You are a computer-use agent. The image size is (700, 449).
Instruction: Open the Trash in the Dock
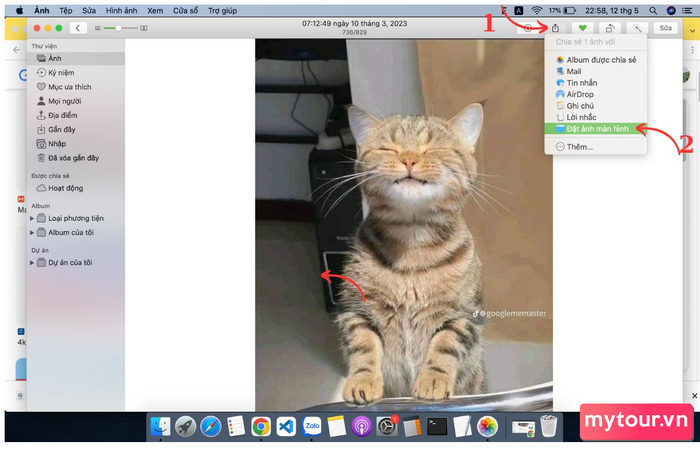(548, 426)
